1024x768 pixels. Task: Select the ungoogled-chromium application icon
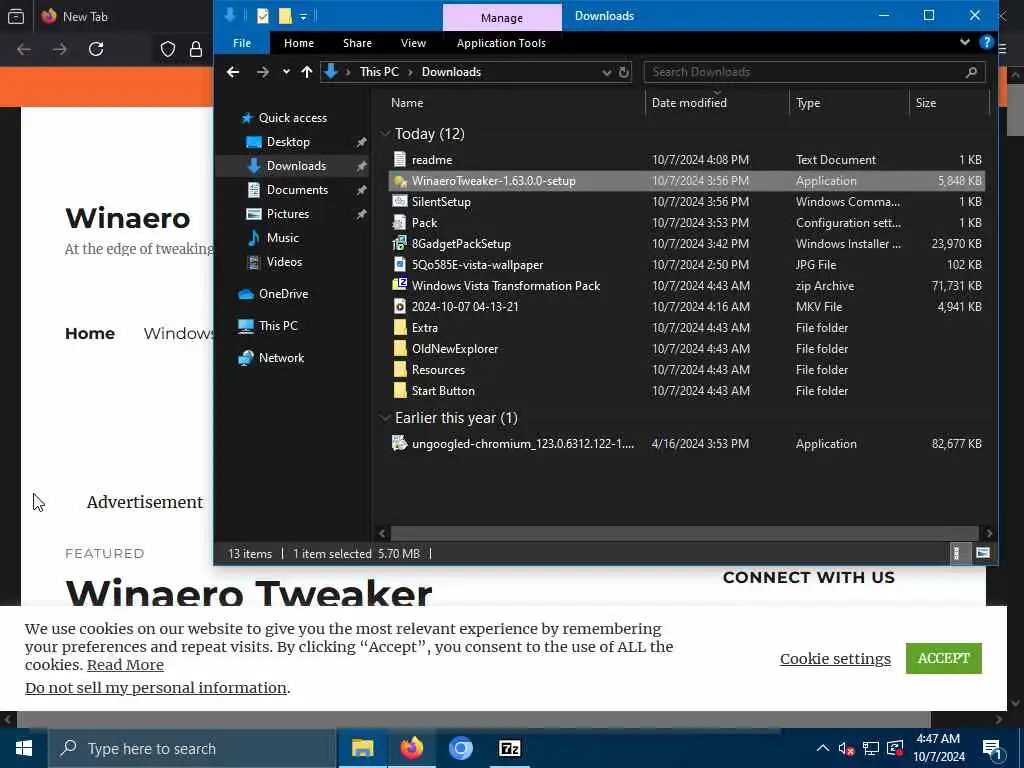tap(400, 443)
